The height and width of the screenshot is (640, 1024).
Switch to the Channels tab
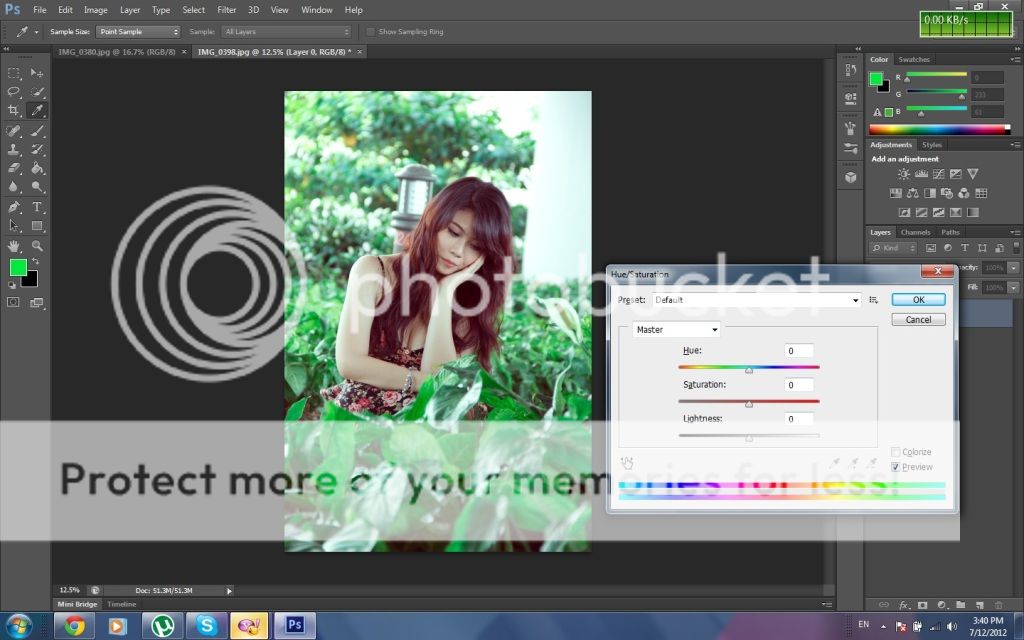(915, 232)
